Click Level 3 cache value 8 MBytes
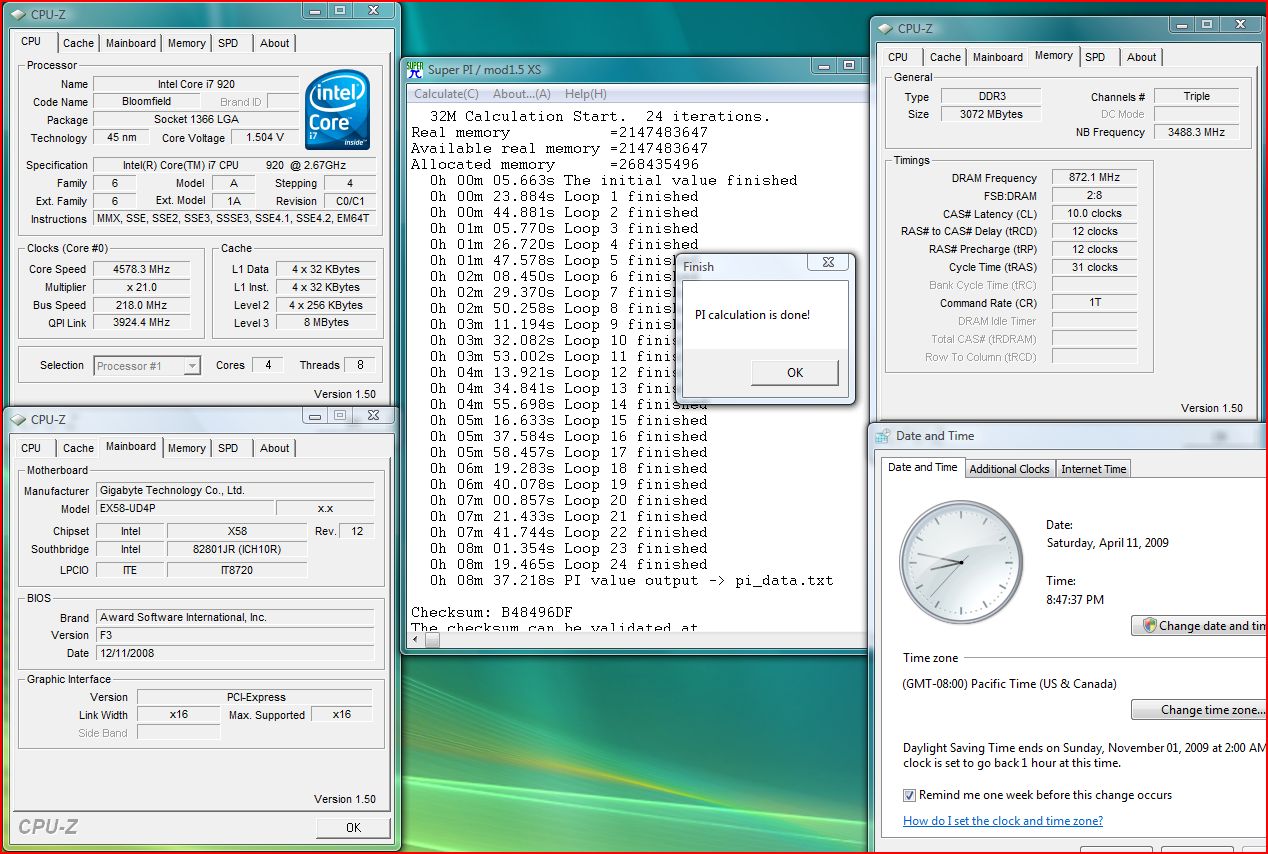 (x=326, y=323)
